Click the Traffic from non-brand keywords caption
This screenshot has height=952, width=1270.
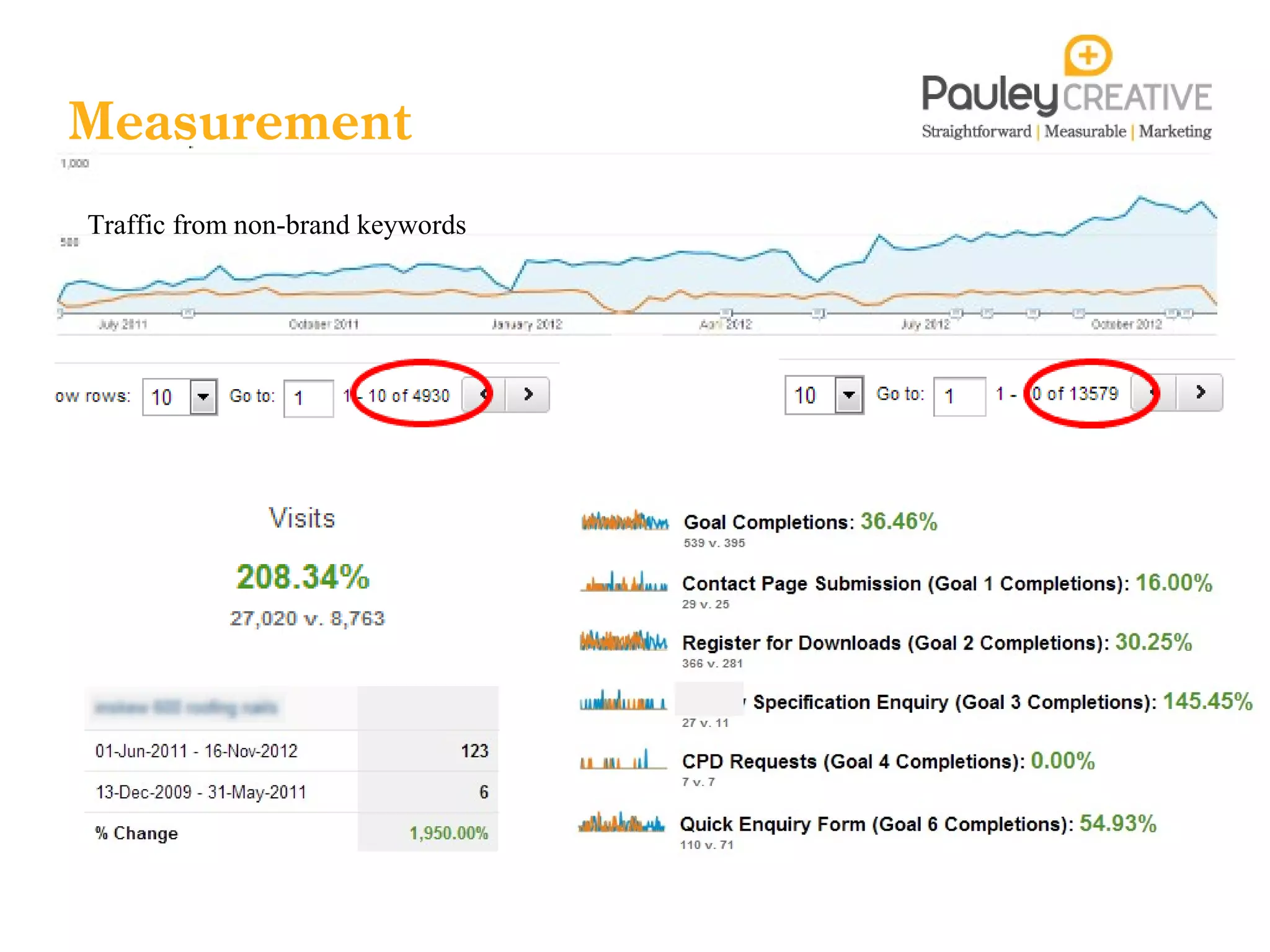coord(277,225)
